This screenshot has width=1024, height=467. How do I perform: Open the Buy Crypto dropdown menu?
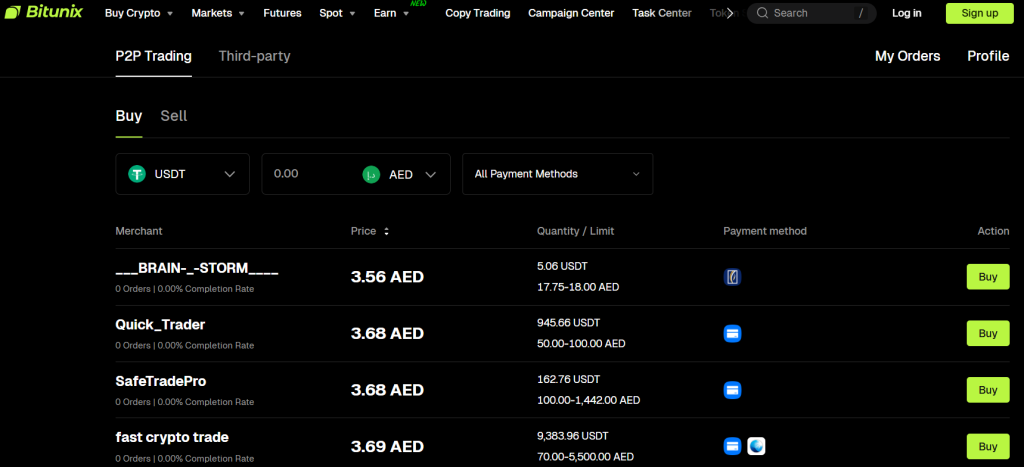pos(139,13)
